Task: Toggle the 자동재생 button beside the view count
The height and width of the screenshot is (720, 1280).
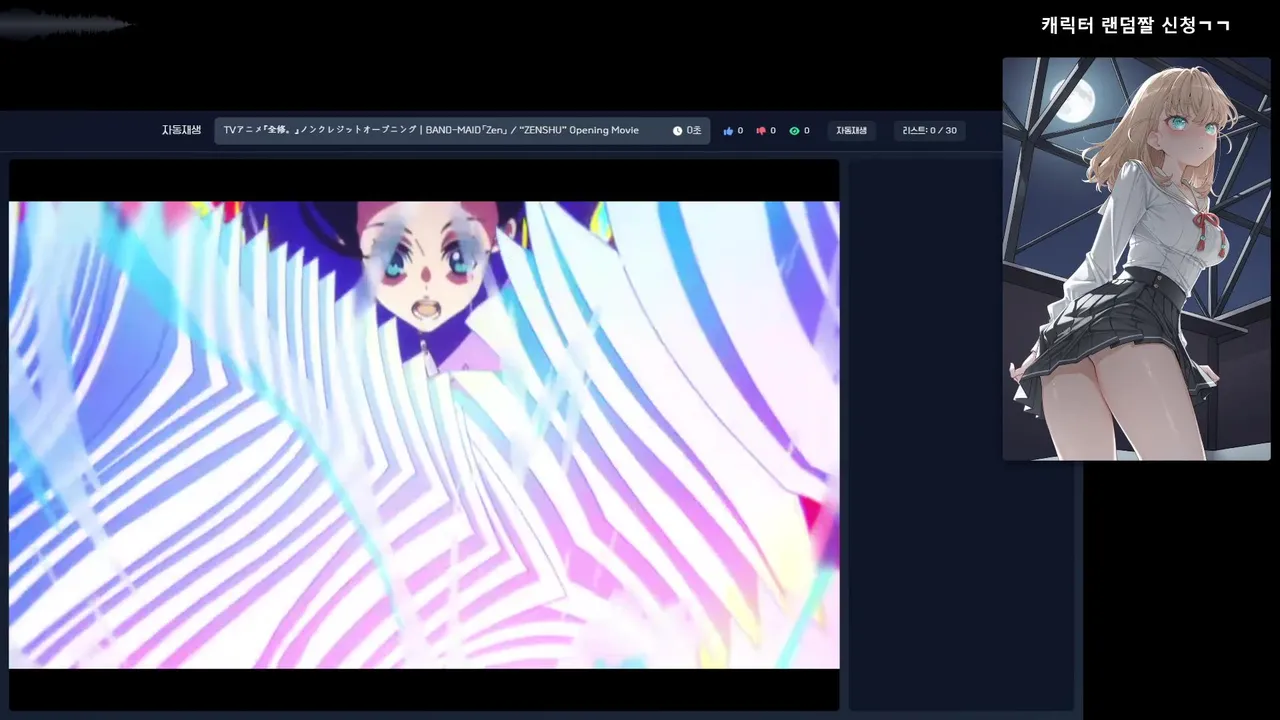Action: (852, 131)
